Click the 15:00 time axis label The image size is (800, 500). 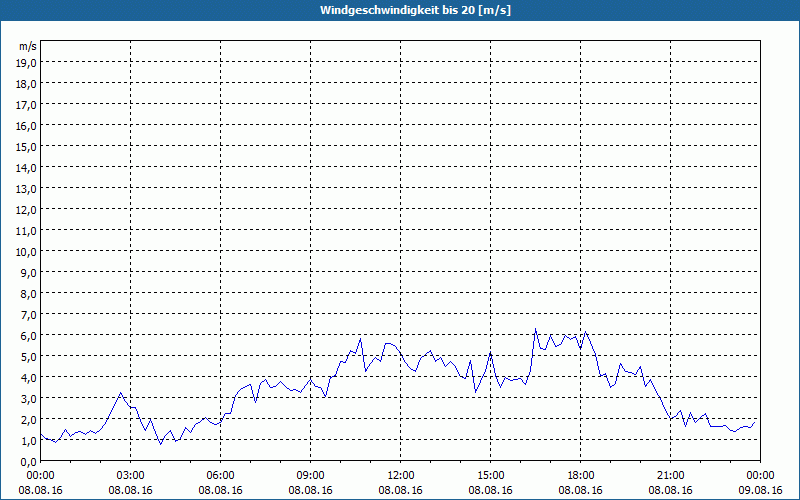click(491, 476)
